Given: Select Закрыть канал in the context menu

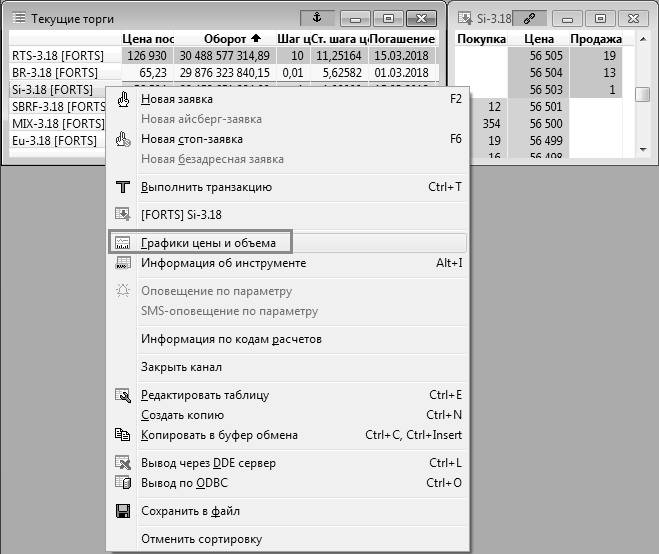Looking at the screenshot, I should (x=181, y=367).
